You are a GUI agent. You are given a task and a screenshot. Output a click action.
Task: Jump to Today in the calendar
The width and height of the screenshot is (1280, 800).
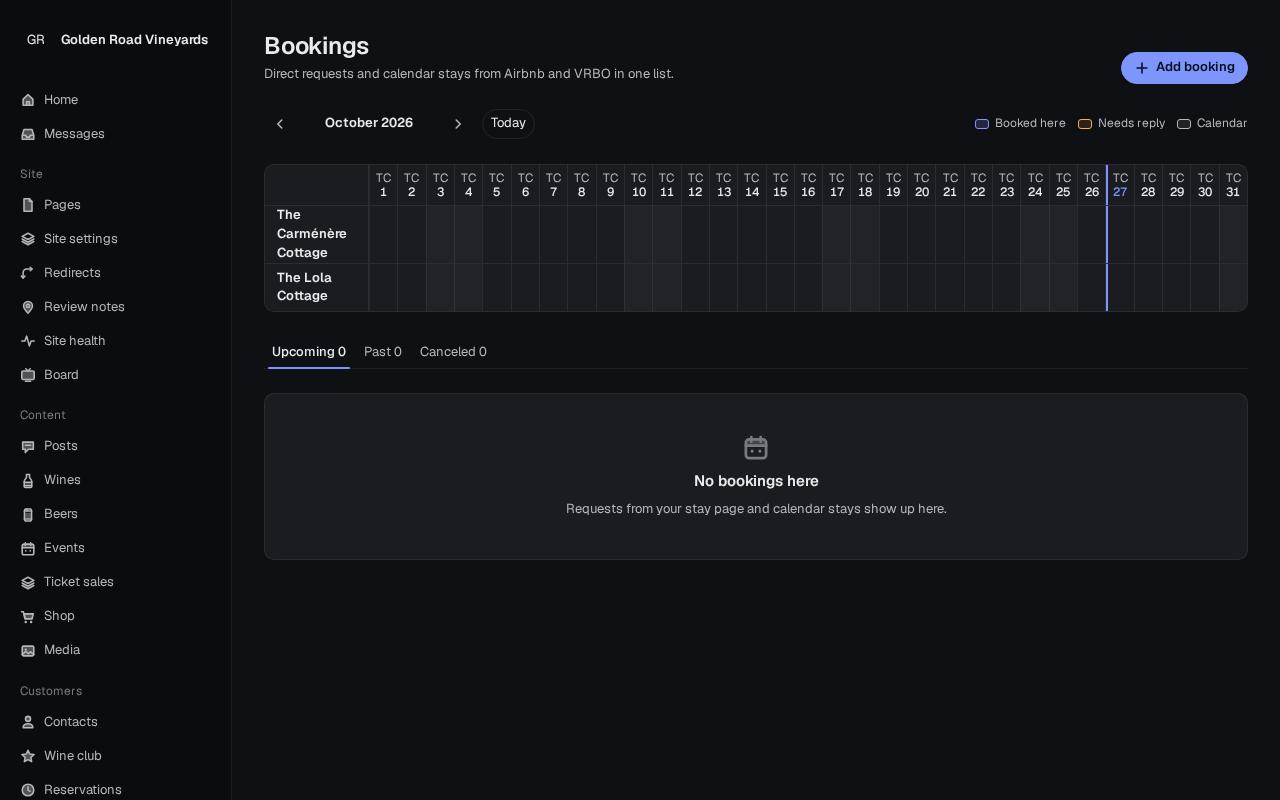(x=508, y=124)
